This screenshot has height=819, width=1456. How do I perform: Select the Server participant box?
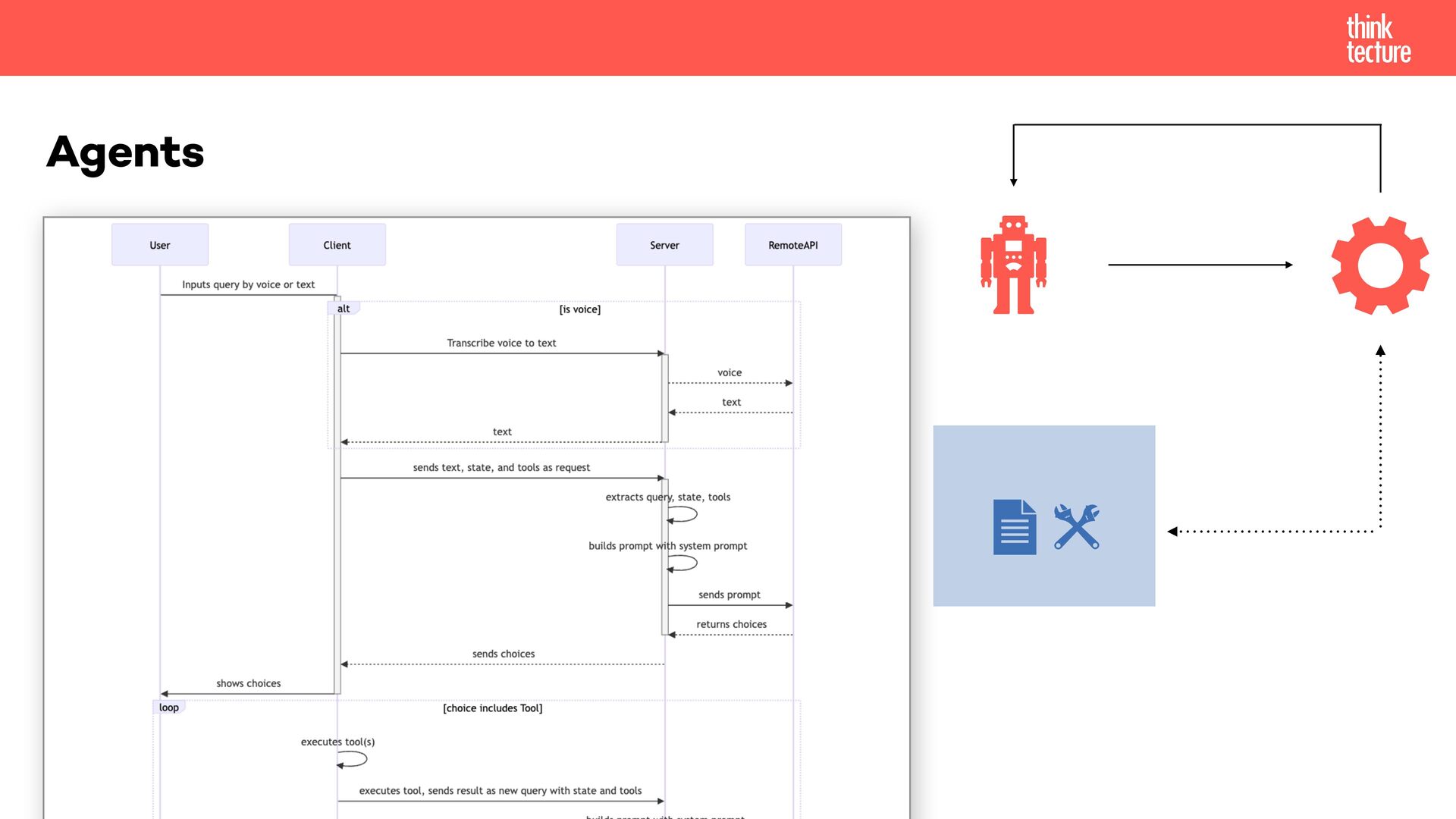tap(664, 245)
